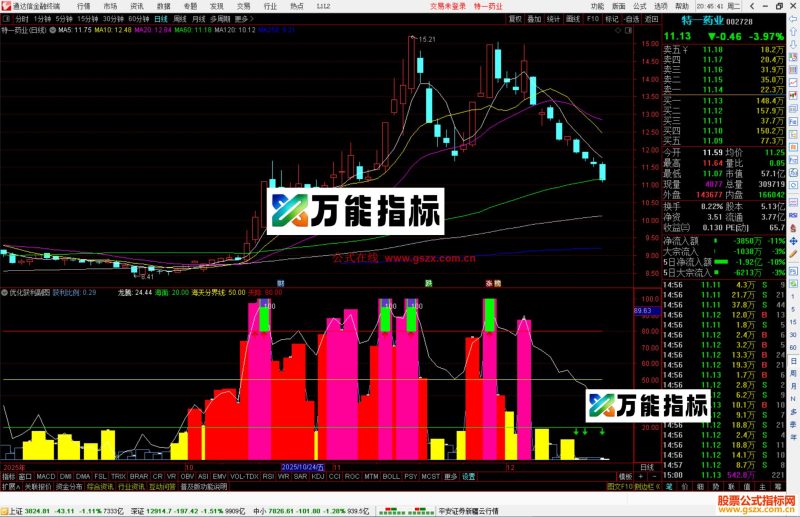Switch to 60分钟 period

point(138,19)
